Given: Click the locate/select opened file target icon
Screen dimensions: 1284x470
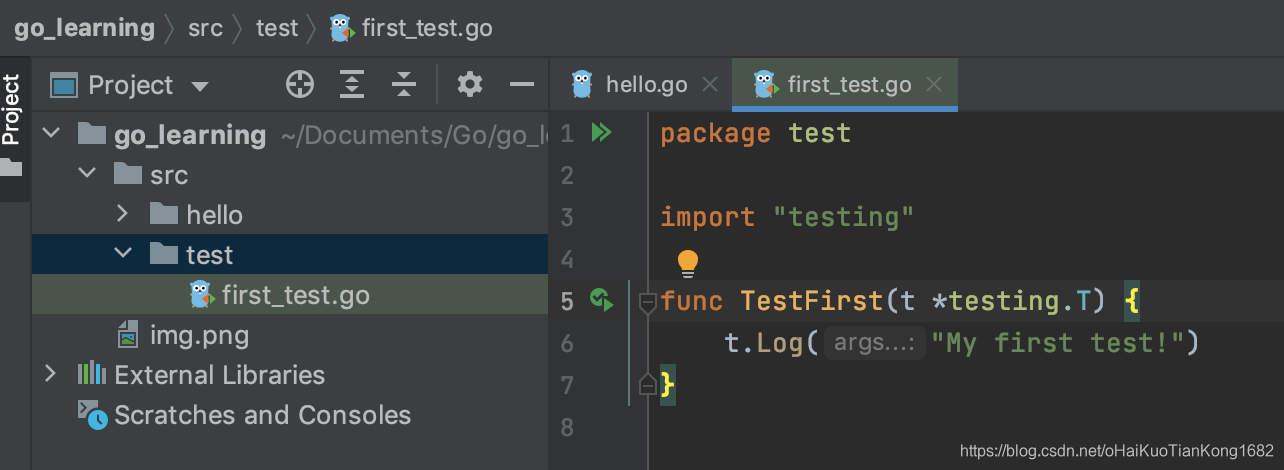Looking at the screenshot, I should pyautogui.click(x=300, y=85).
